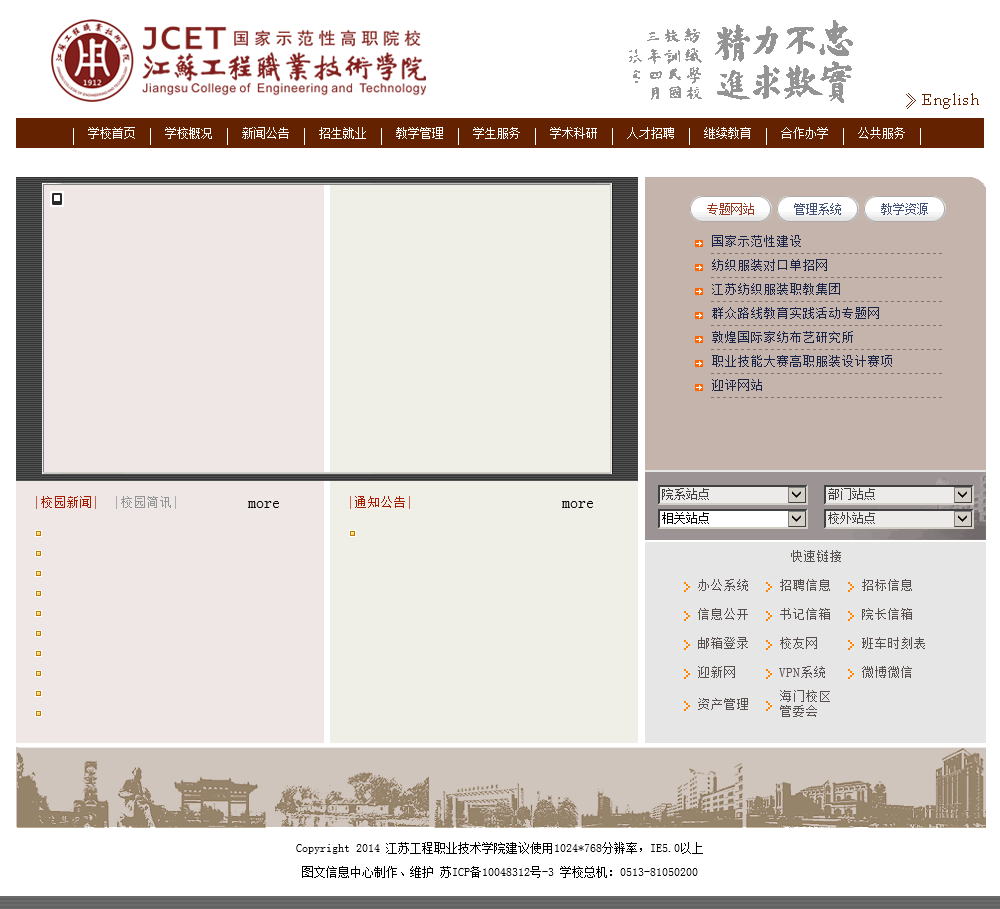1000x909 pixels.
Task: Open 招生就业 menu item
Action: point(342,133)
